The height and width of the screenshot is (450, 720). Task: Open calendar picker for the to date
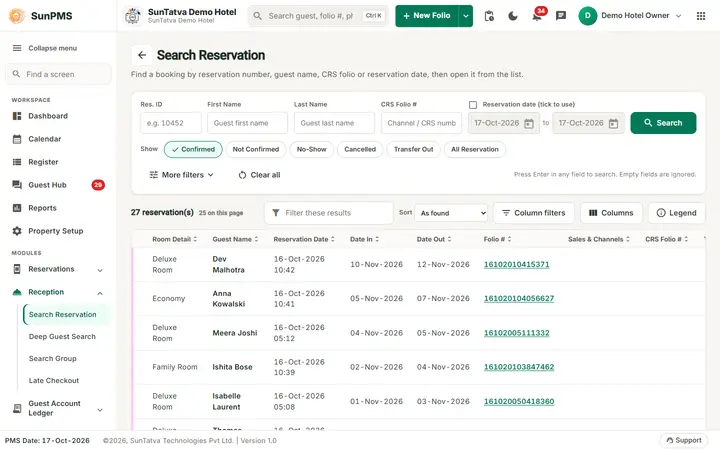tap(613, 123)
